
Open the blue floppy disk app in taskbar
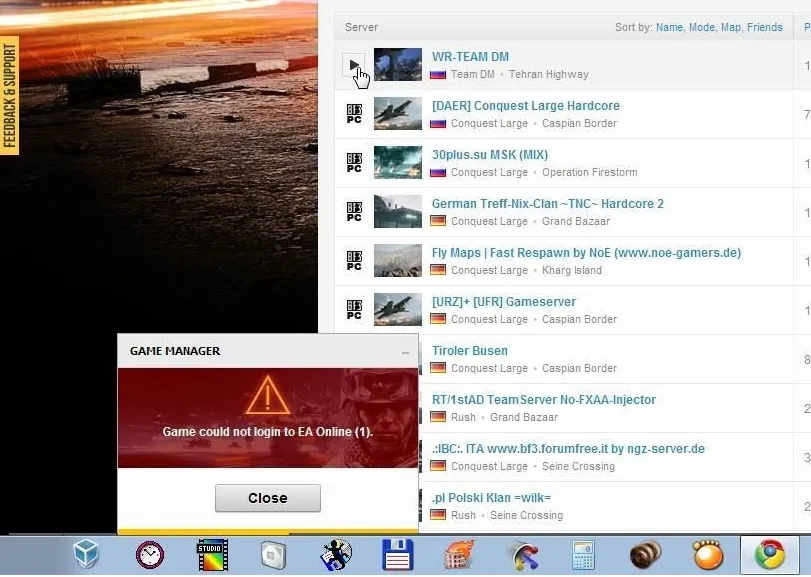(397, 555)
